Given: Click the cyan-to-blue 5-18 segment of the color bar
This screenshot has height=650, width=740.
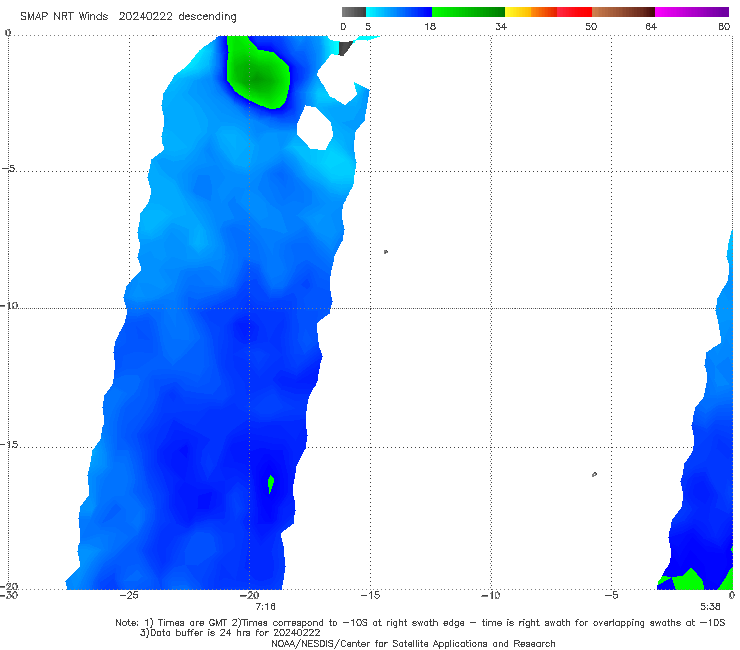Looking at the screenshot, I should pos(399,12).
